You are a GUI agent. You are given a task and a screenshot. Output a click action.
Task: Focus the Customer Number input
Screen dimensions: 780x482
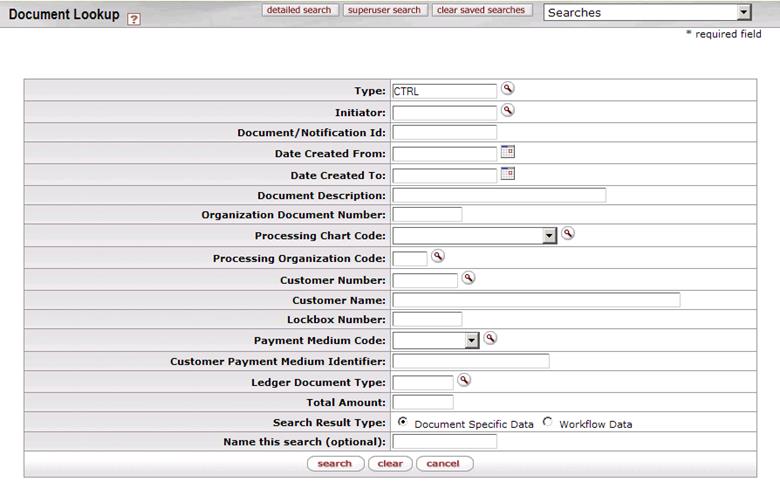pos(425,281)
